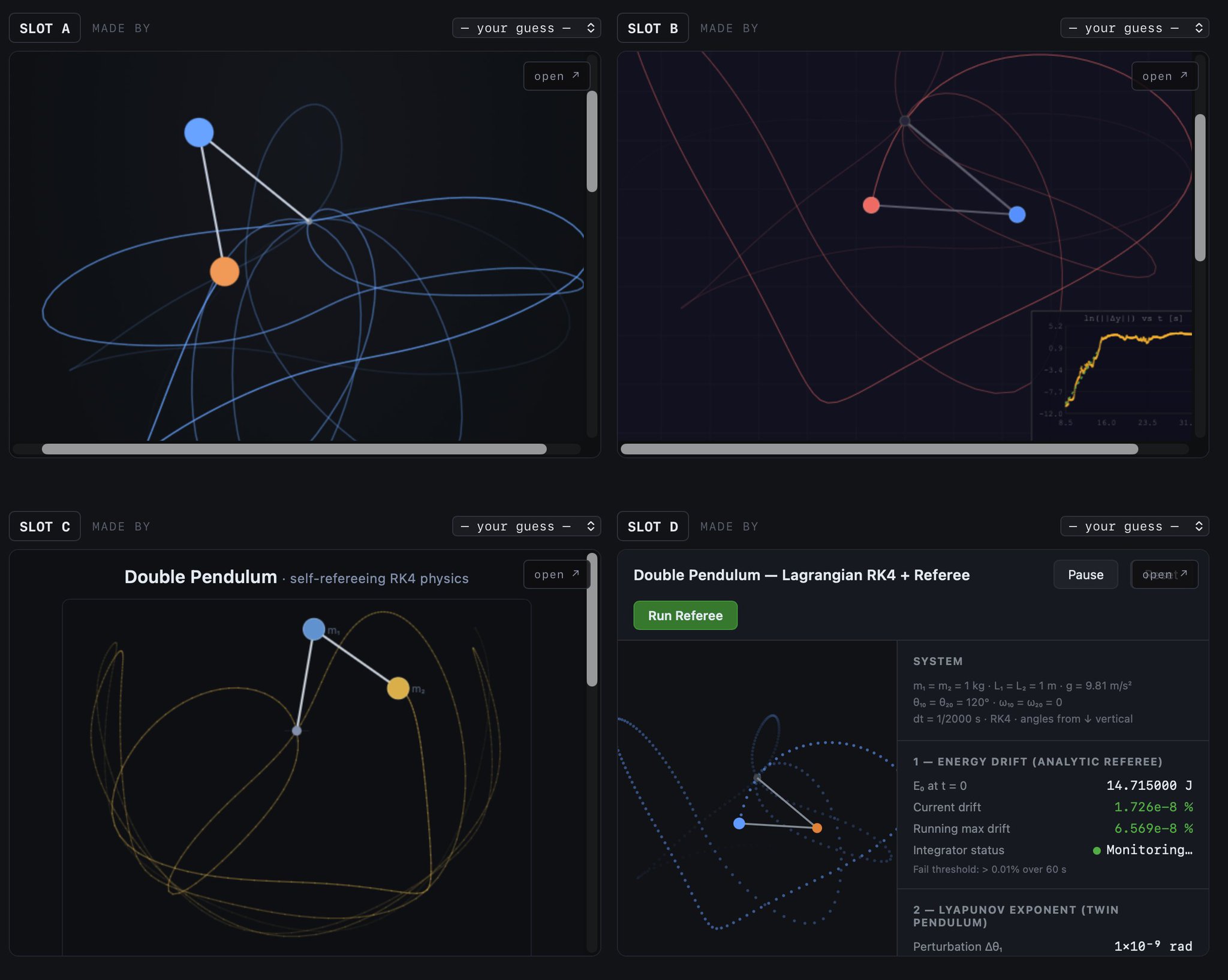Expand the Slot B 'your guess' dropdown
Viewport: 1228px width, 980px height.
tap(1134, 28)
